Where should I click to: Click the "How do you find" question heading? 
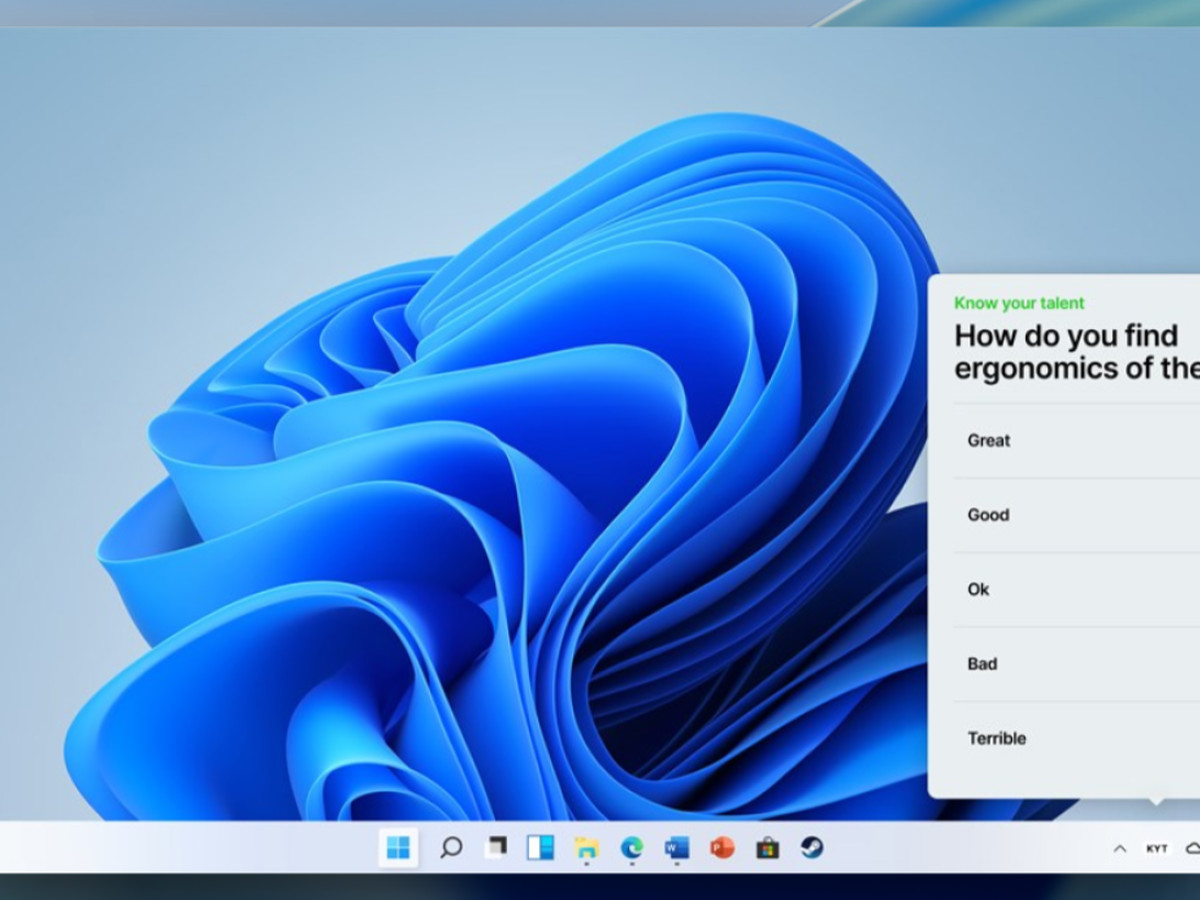click(x=1066, y=335)
